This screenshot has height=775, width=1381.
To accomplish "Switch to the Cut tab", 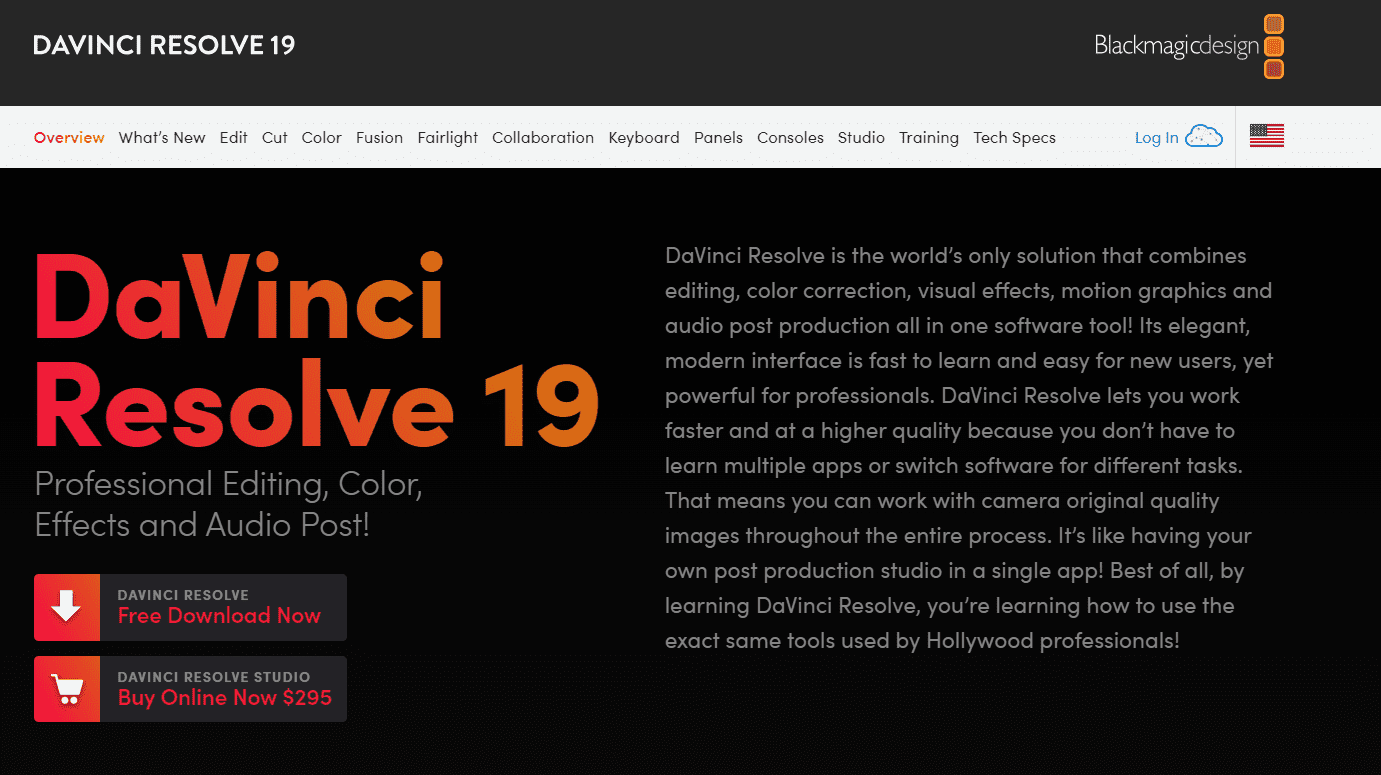I will point(275,138).
